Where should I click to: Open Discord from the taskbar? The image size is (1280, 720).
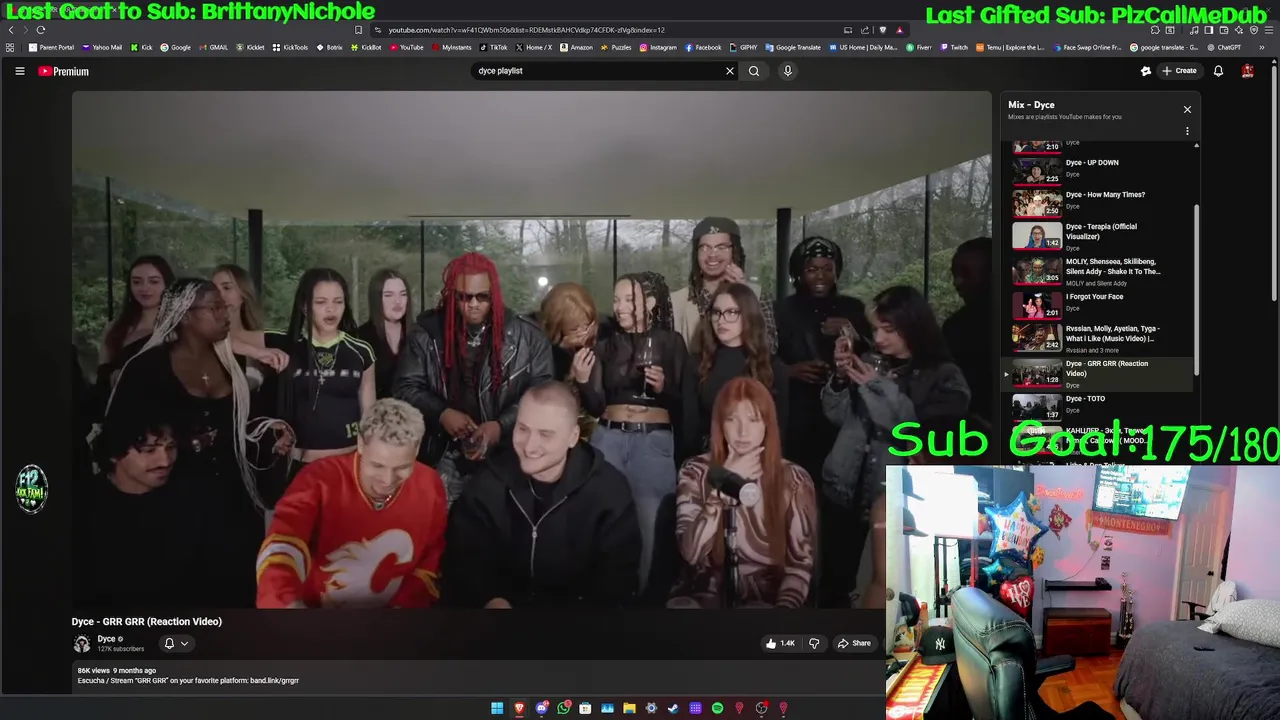click(541, 708)
